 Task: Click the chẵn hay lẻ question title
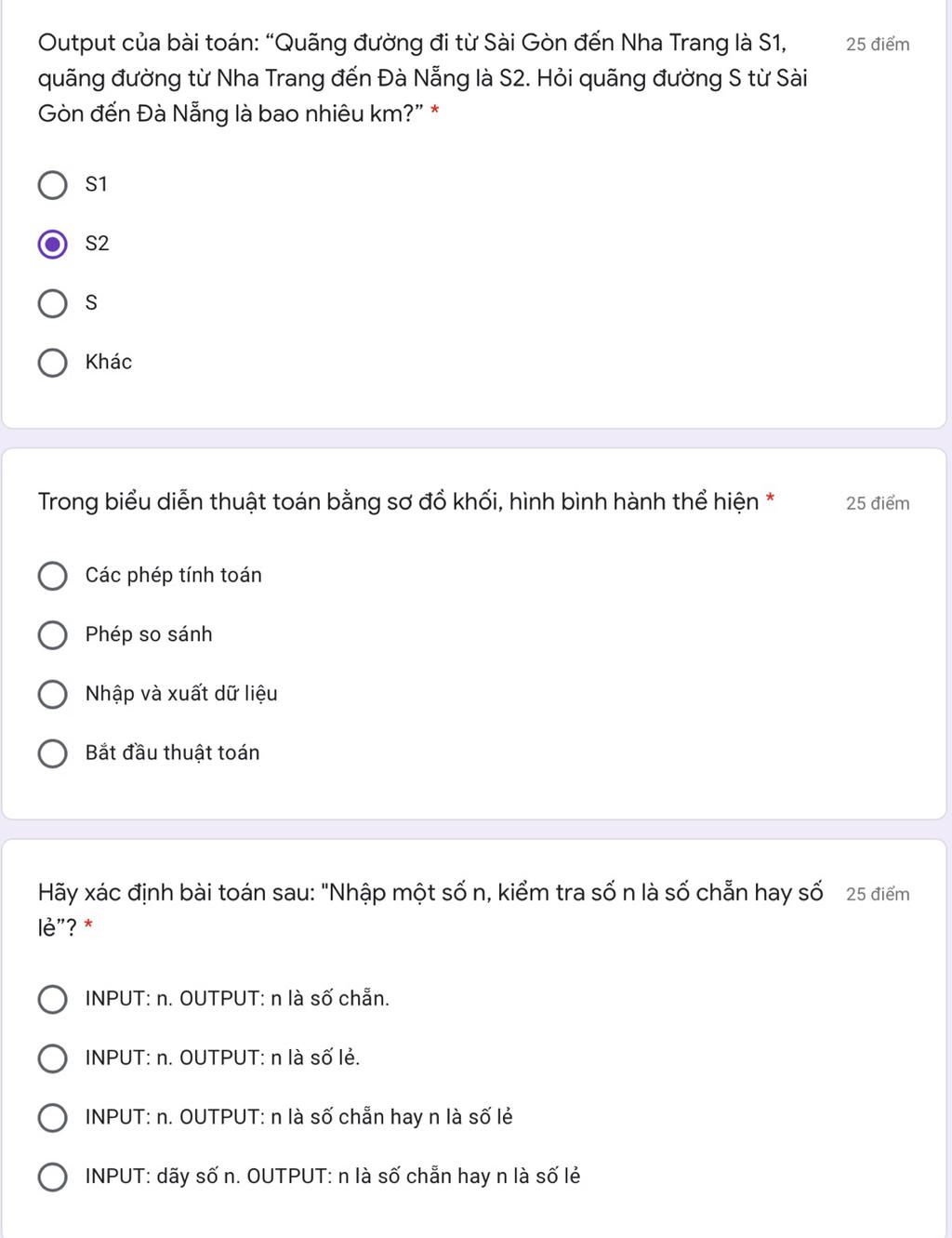pos(430,910)
